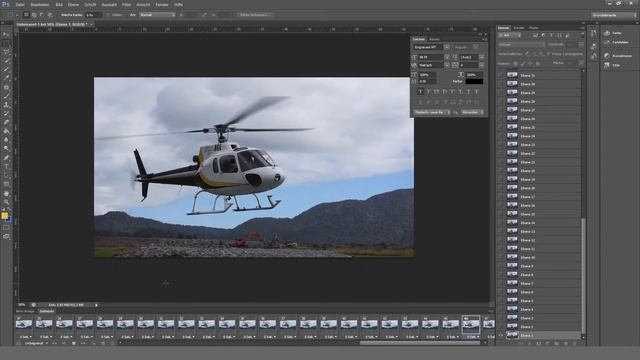
Task: Select the Pen tool
Action: tap(6, 158)
